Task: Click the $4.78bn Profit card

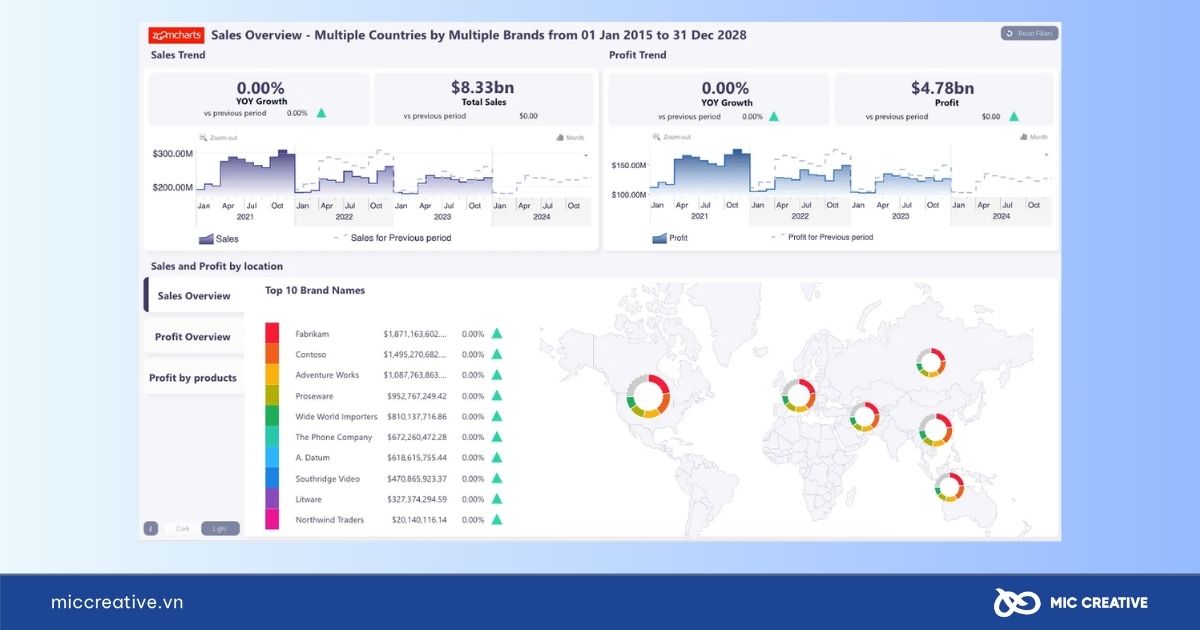Action: coord(944,99)
